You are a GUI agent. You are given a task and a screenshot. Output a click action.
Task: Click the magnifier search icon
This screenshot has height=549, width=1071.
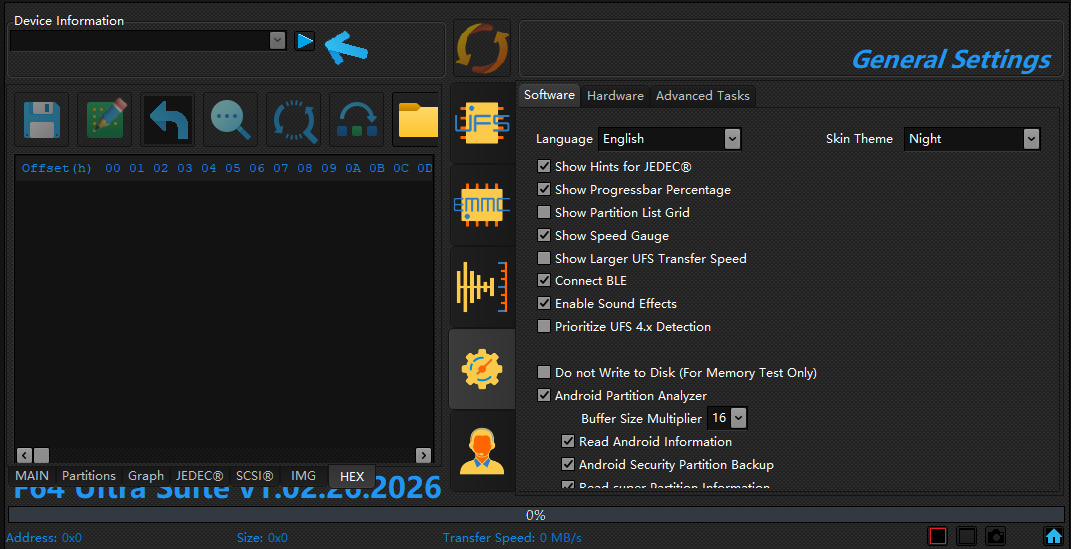click(231, 120)
